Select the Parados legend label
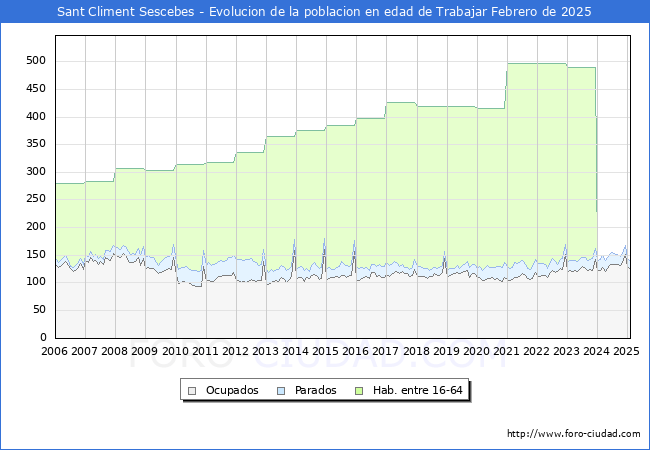Image resolution: width=650 pixels, height=450 pixels. (x=315, y=390)
